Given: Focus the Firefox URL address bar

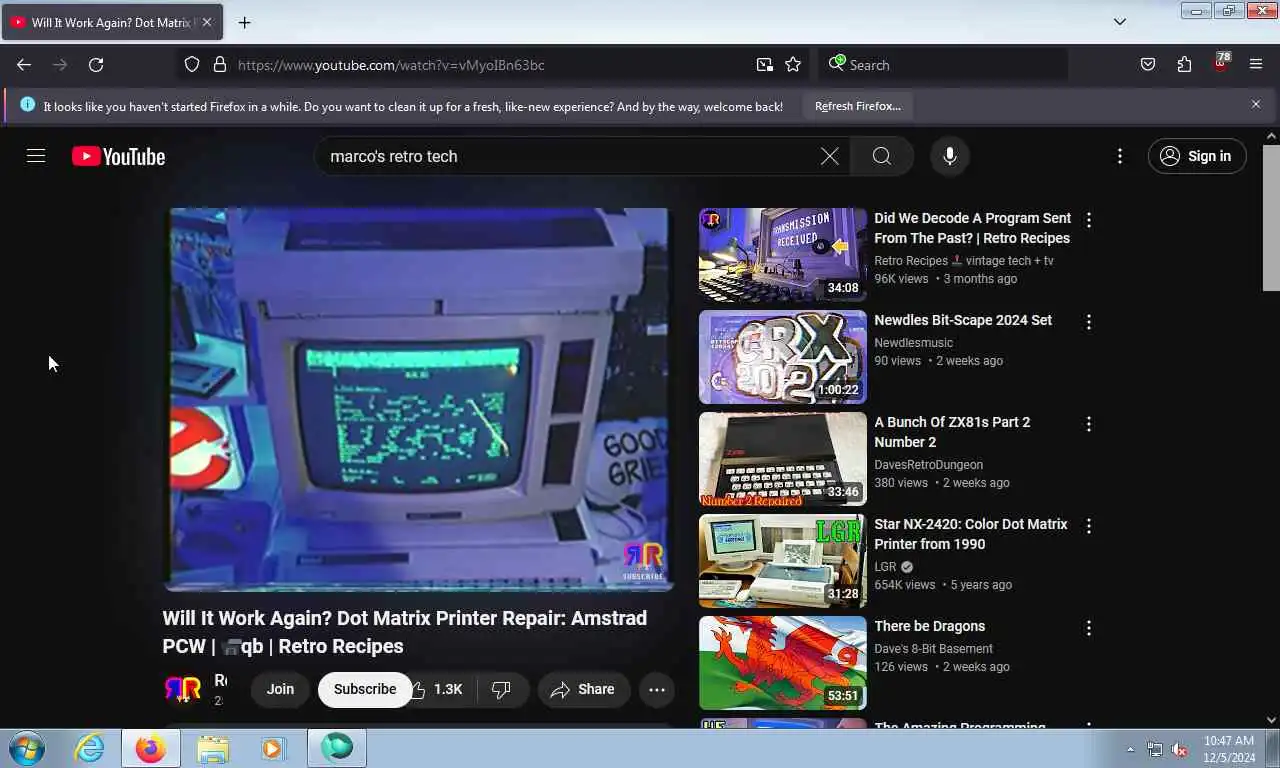Looking at the screenshot, I should click(x=490, y=65).
